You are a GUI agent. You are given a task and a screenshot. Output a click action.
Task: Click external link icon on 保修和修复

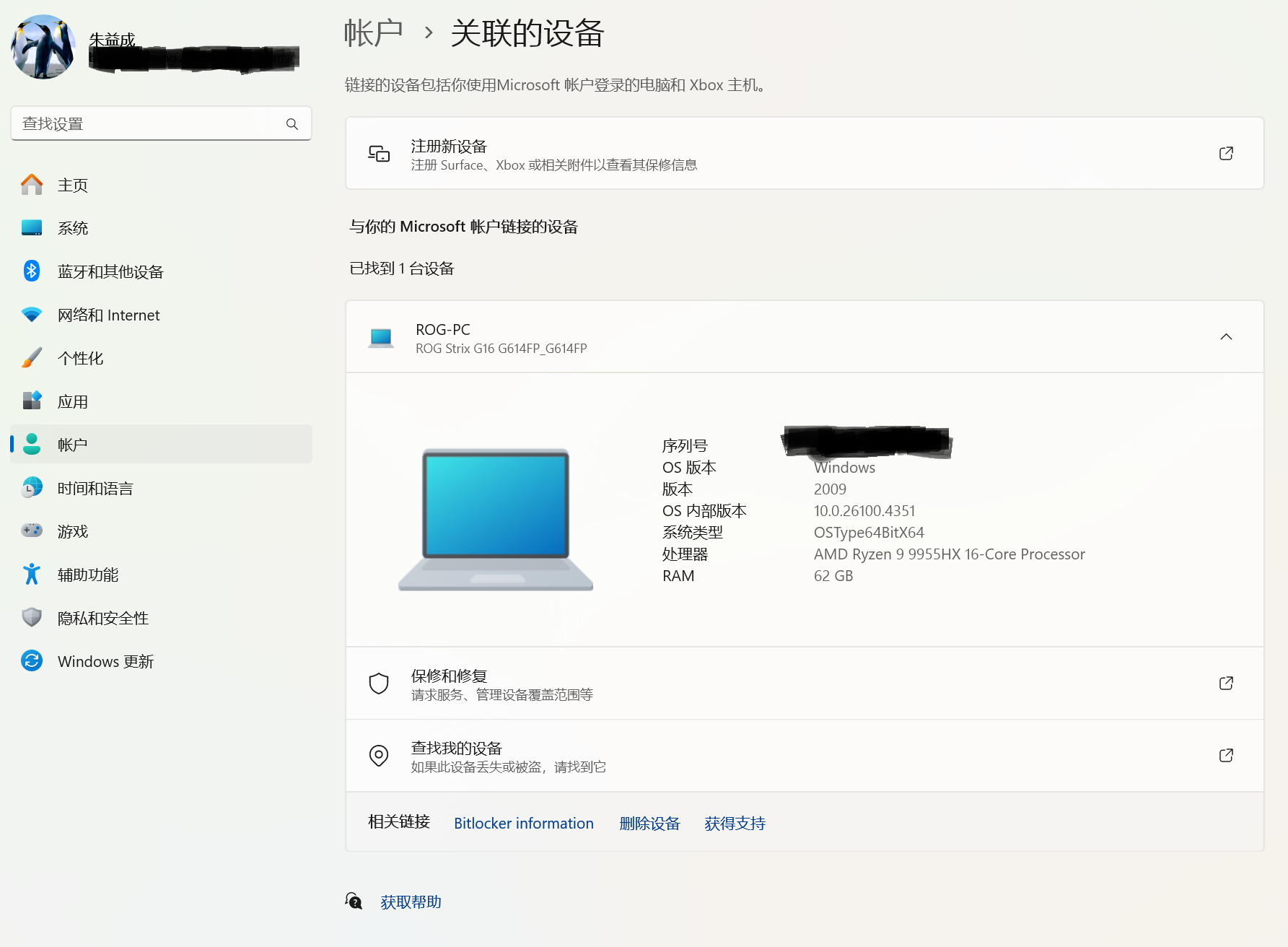(x=1226, y=684)
